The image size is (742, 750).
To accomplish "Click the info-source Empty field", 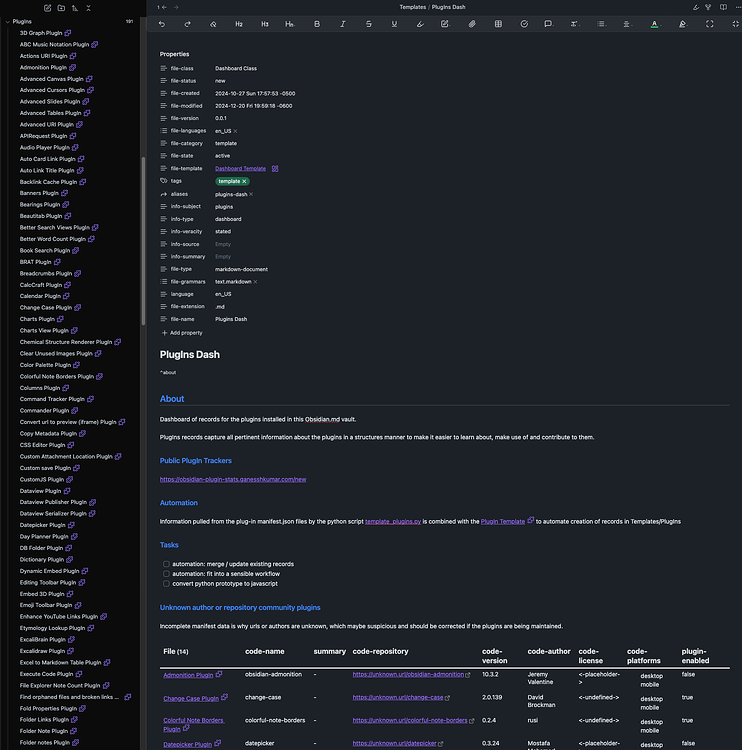I will 223,244.
